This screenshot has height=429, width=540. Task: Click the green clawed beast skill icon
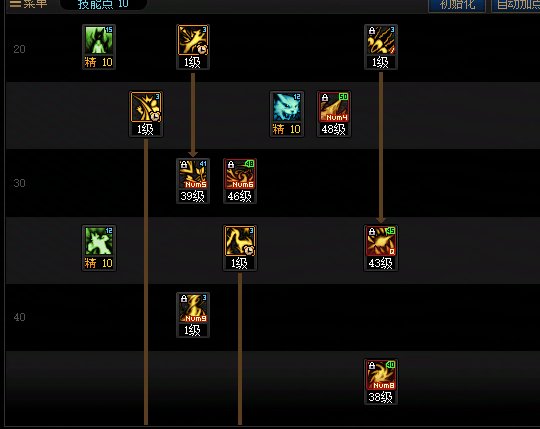point(99,241)
